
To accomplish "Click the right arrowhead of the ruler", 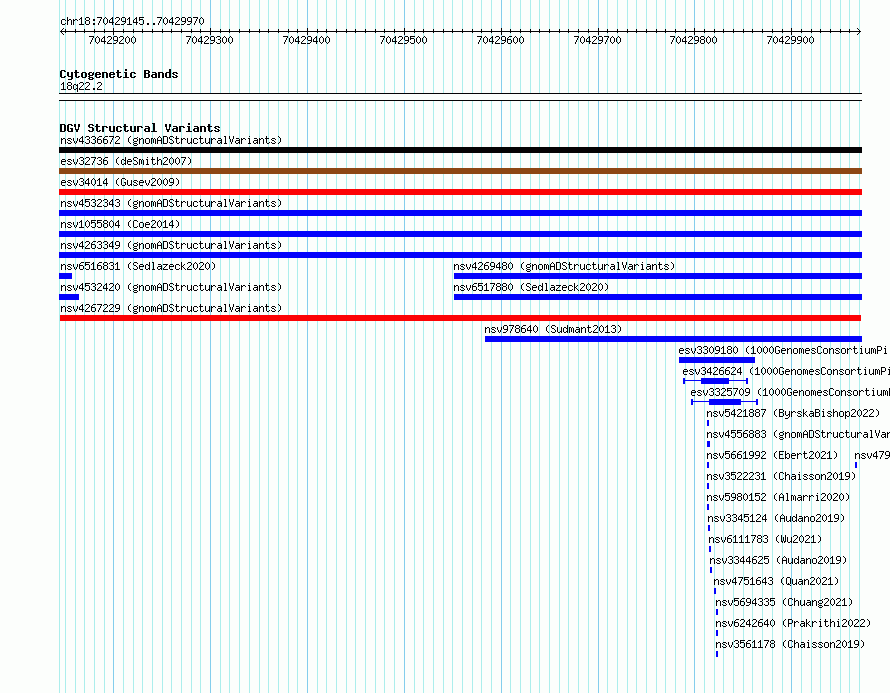I will (x=859, y=32).
